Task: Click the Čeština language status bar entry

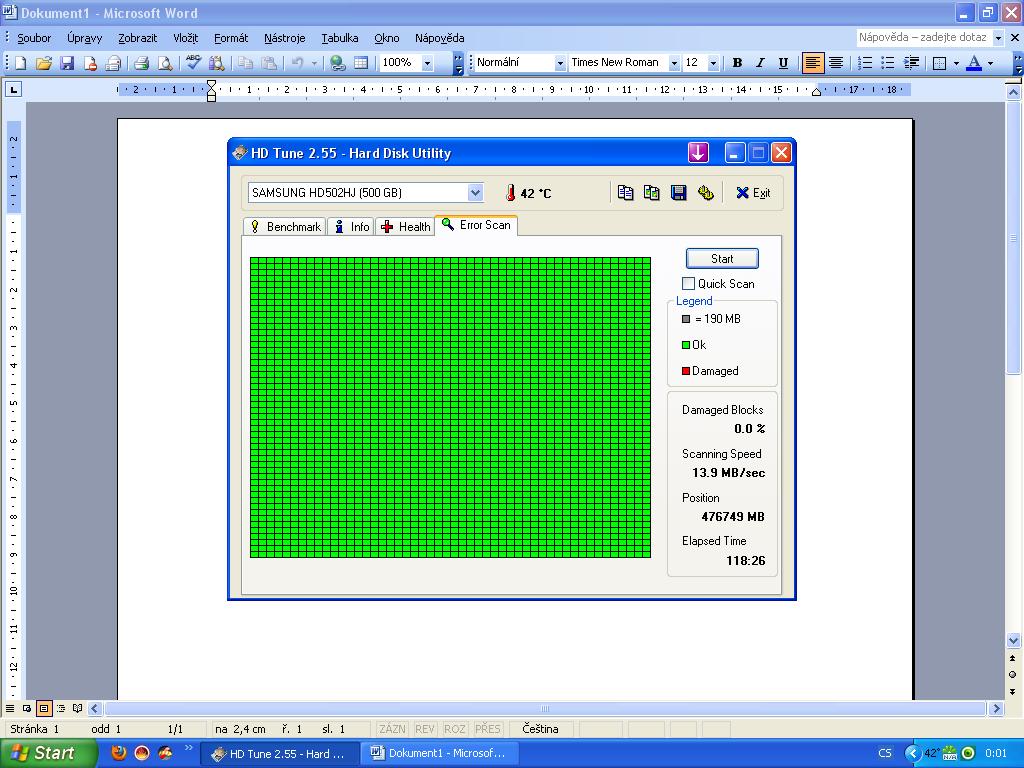Action: coord(540,729)
